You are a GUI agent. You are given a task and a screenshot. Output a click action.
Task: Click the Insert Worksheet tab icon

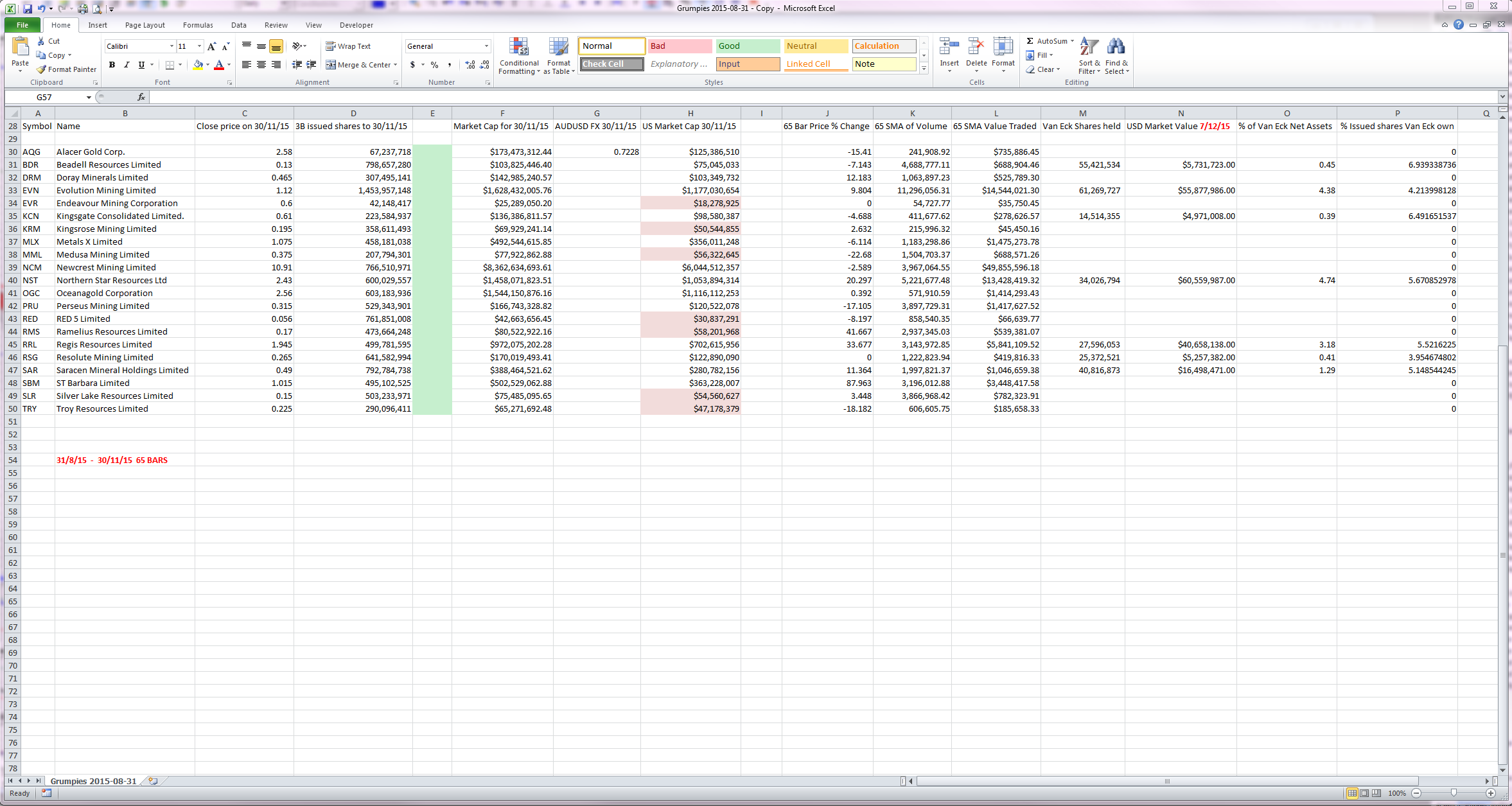(153, 781)
